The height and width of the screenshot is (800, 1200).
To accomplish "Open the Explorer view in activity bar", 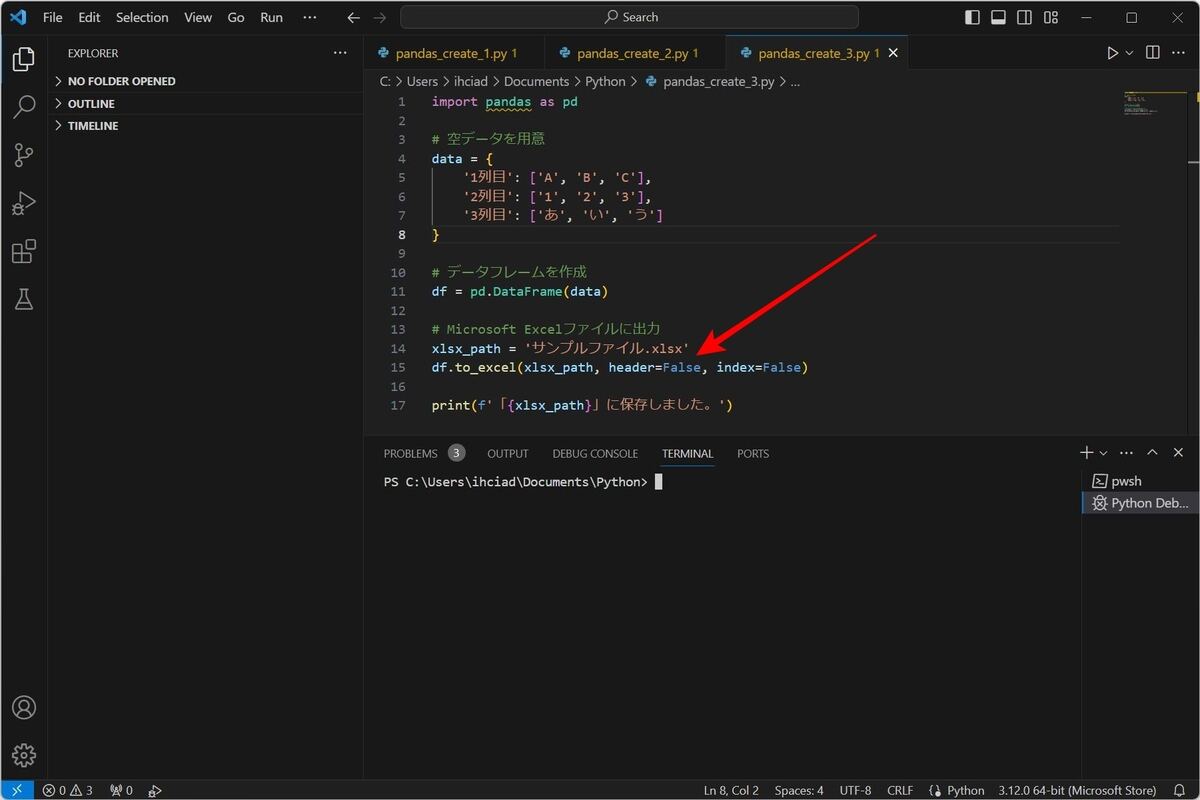I will [x=24, y=59].
